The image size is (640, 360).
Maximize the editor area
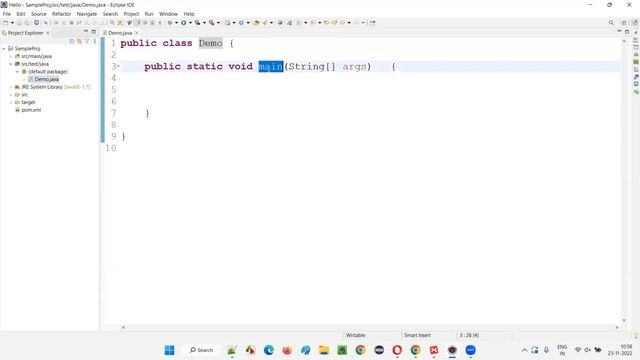point(627,31)
